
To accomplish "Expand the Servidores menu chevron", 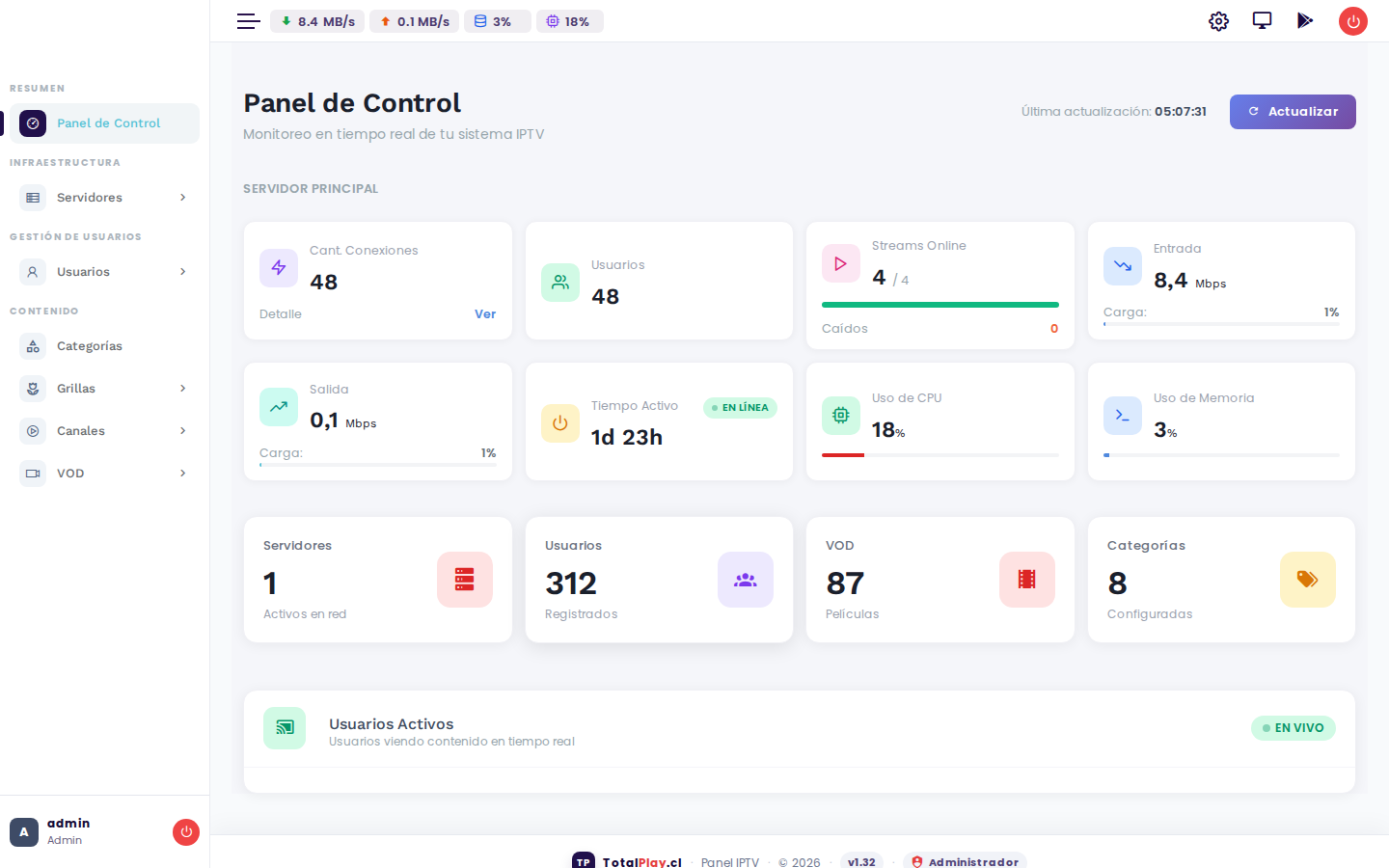I will 182,198.
